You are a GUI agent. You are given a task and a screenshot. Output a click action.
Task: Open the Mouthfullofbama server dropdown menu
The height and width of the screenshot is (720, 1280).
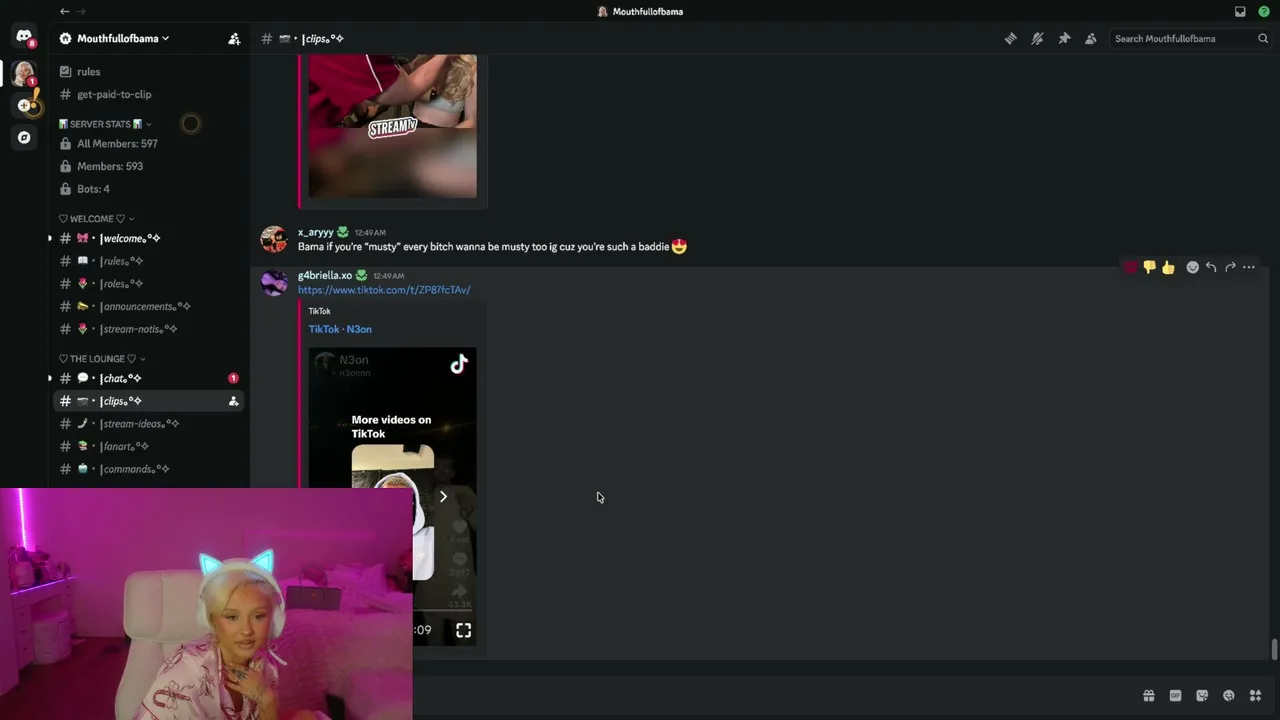pos(123,38)
